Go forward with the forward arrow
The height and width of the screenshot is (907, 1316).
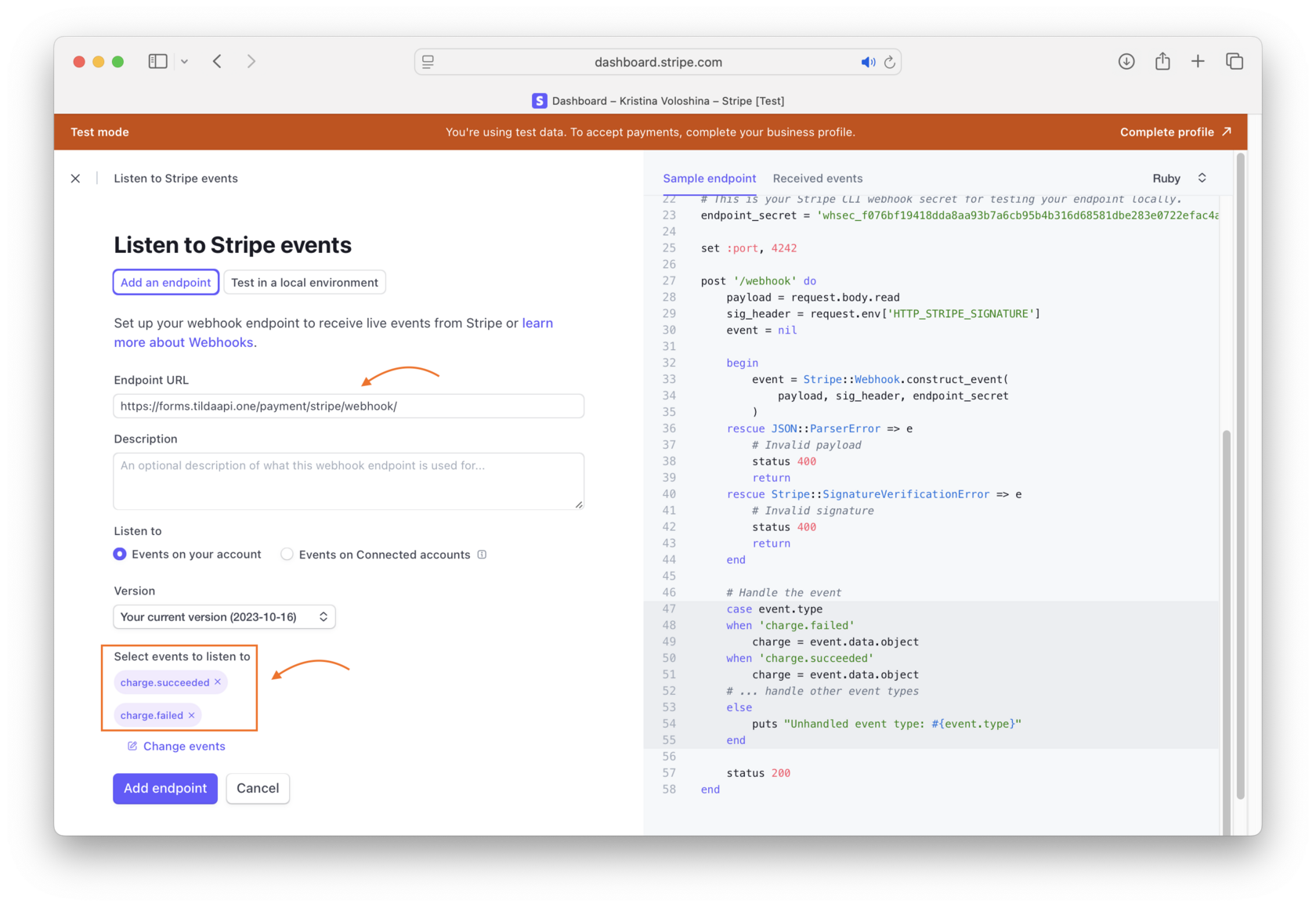coord(251,61)
